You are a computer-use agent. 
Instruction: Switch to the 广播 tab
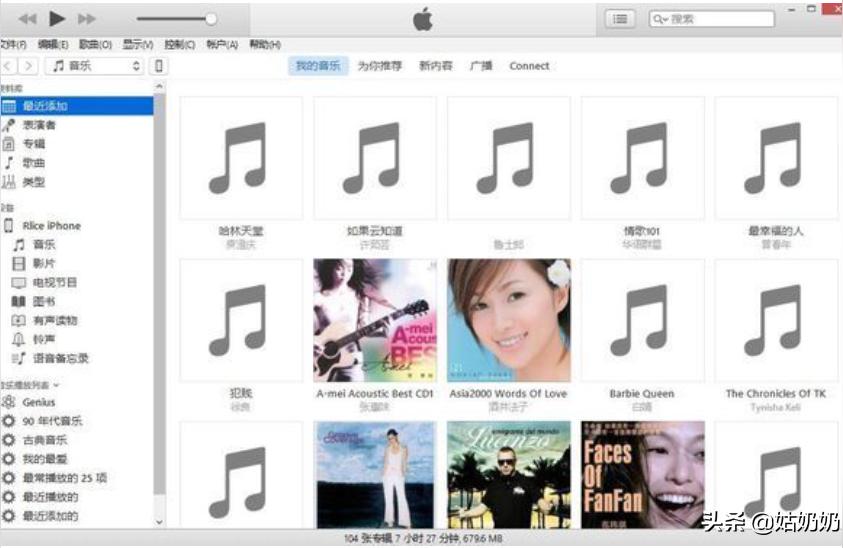pyautogui.click(x=481, y=66)
